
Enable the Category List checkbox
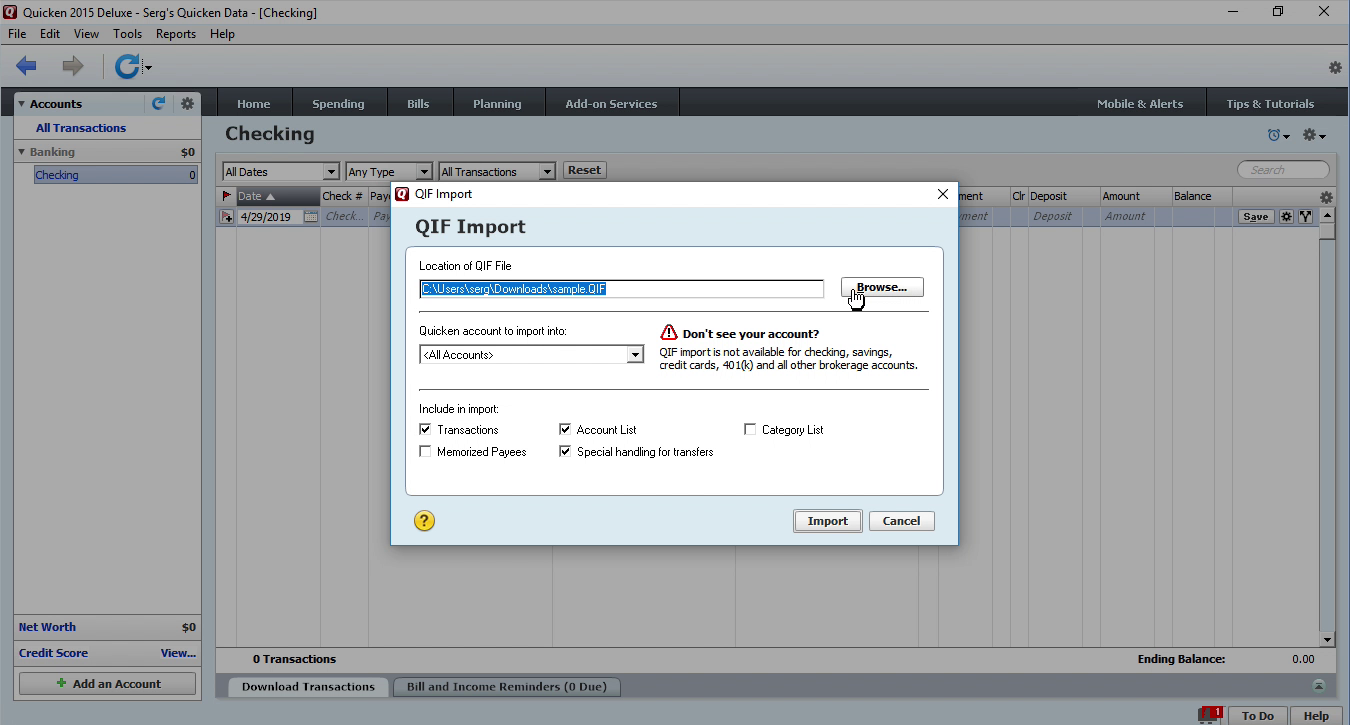tap(750, 429)
